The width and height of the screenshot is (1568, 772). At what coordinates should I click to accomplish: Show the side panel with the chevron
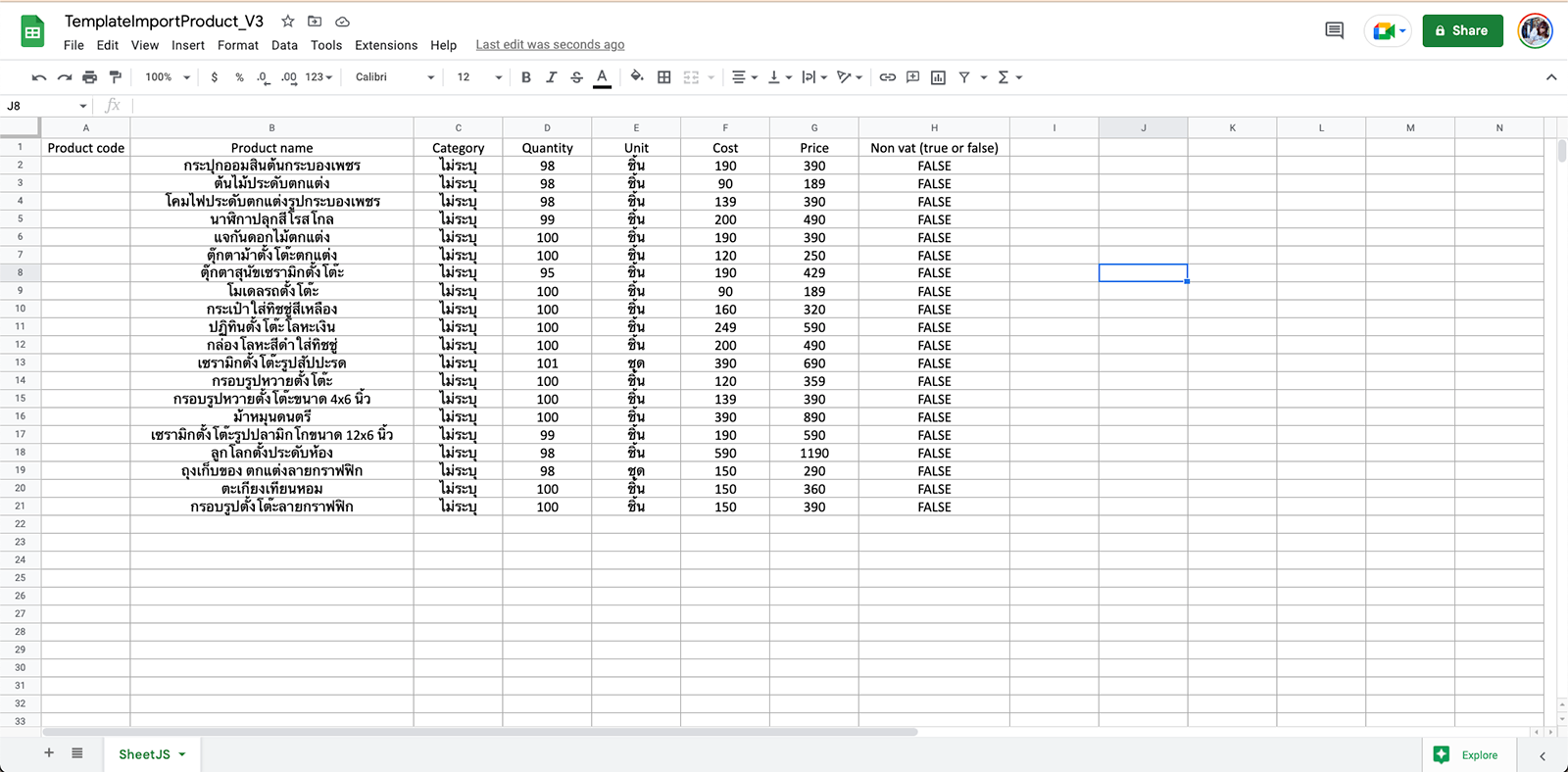[x=1543, y=755]
